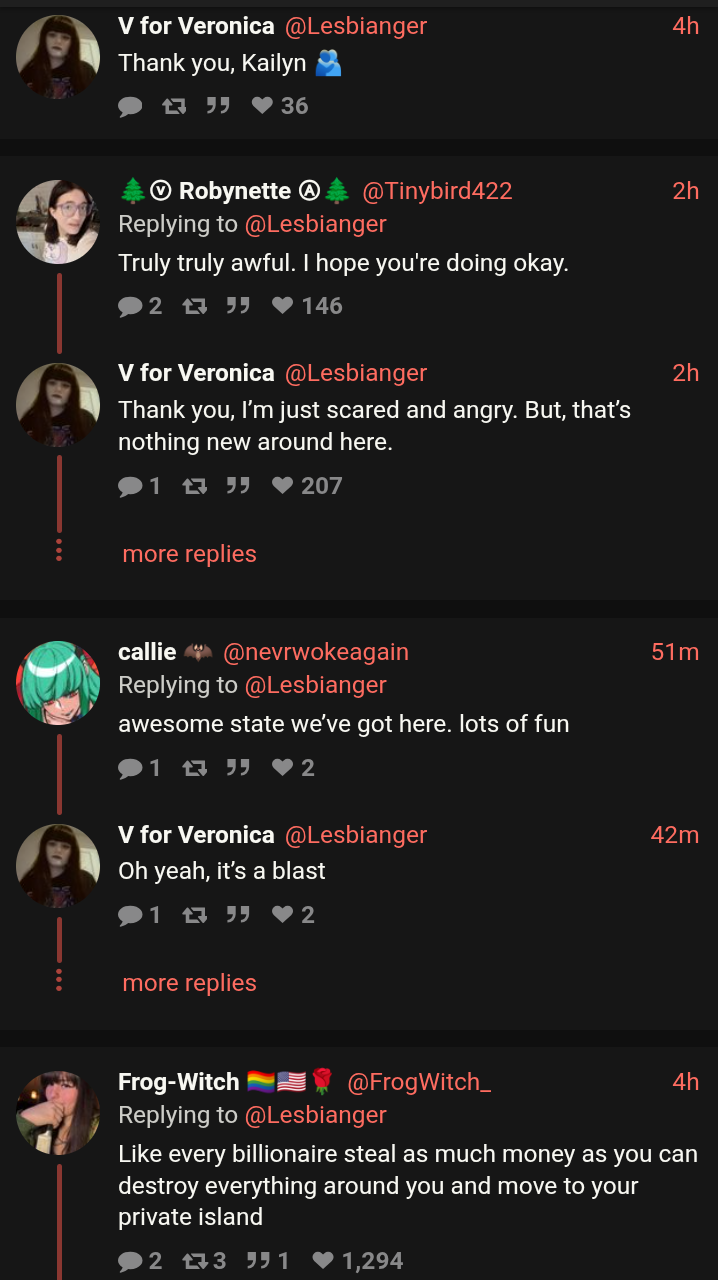Like the 'just scared and angry' reply
The width and height of the screenshot is (718, 1280).
tap(307, 486)
